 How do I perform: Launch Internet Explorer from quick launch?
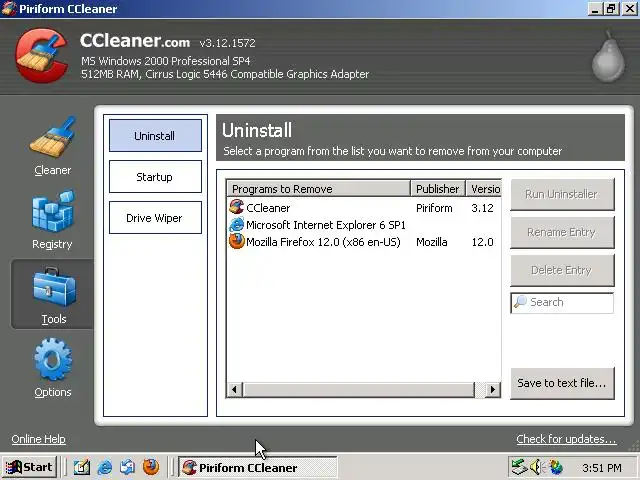pos(105,467)
